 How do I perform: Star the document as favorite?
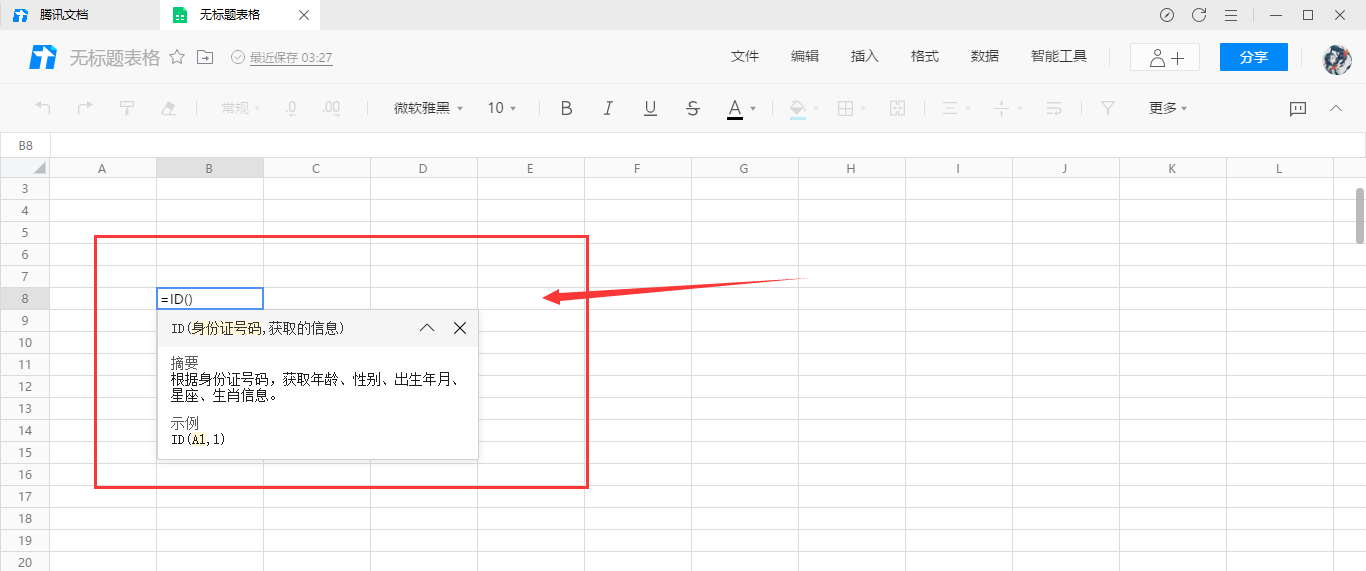point(177,57)
